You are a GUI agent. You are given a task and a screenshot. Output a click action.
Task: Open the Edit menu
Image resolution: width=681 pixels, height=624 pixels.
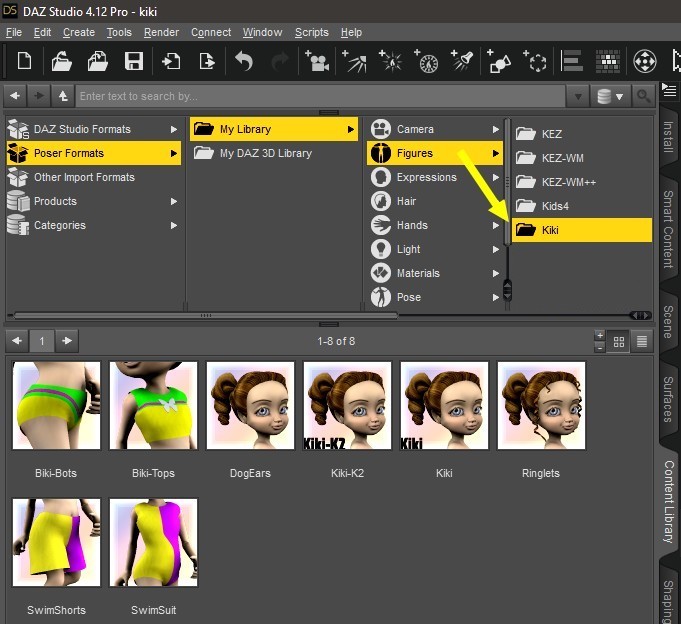pos(42,32)
